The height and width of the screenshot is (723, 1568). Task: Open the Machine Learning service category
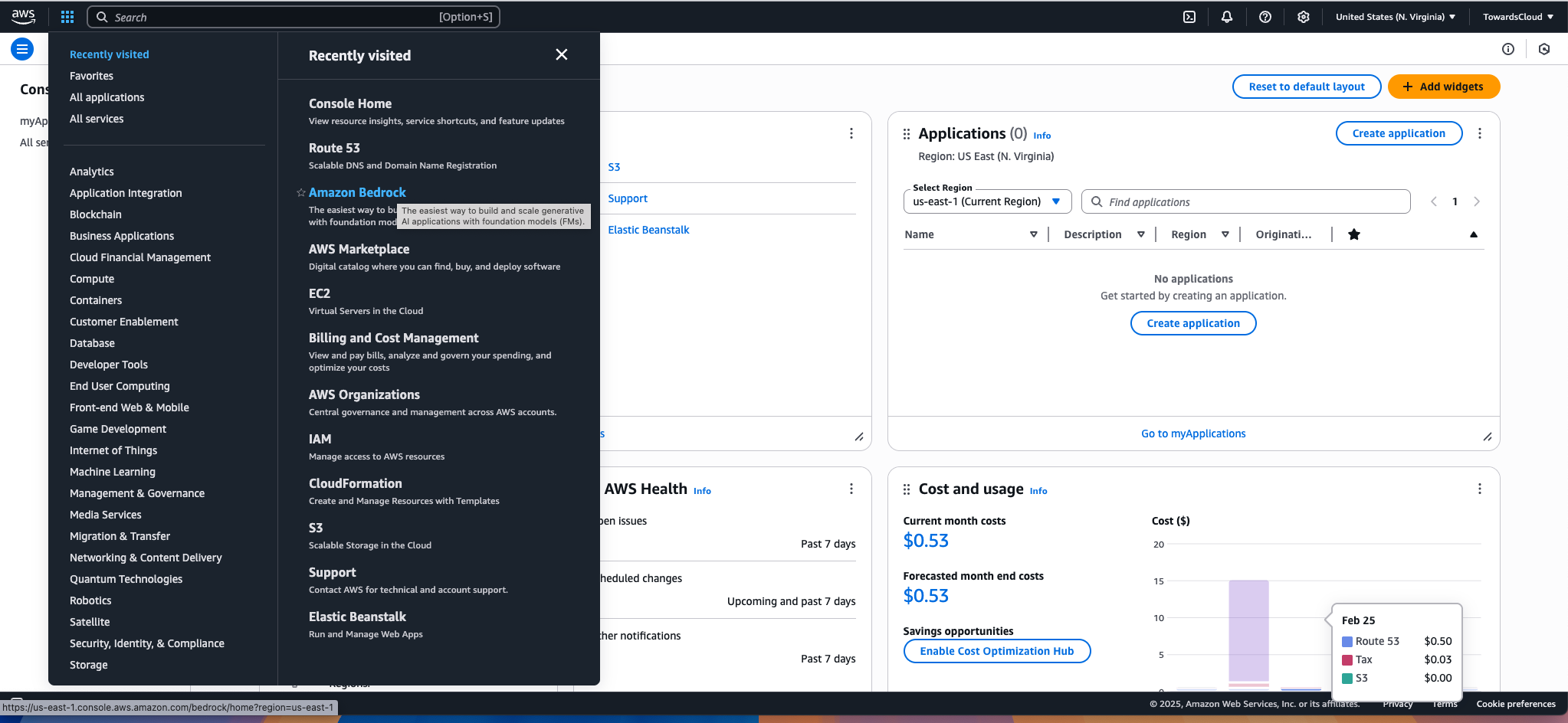click(x=113, y=472)
